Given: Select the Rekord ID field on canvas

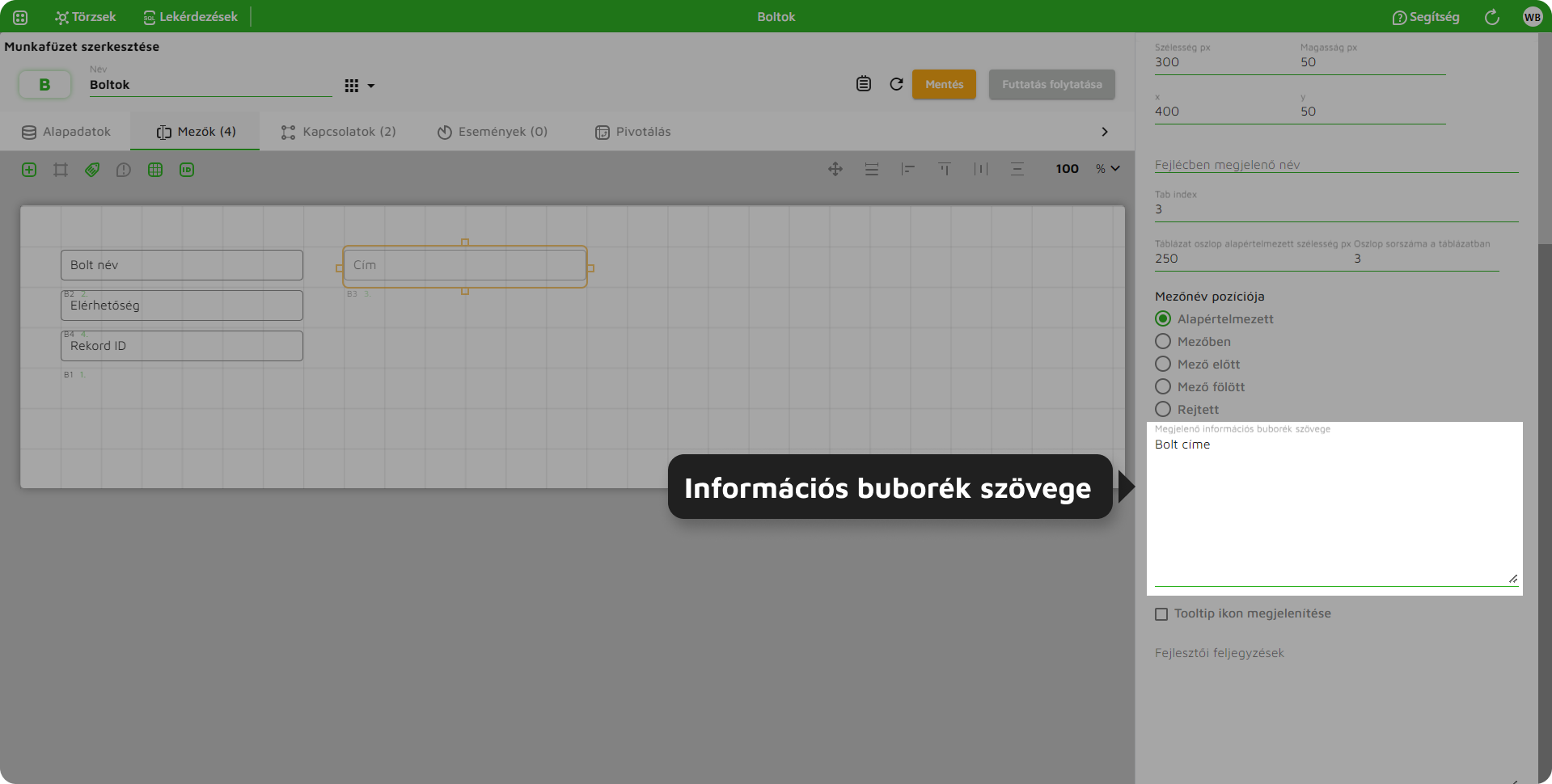Looking at the screenshot, I should tap(182, 346).
